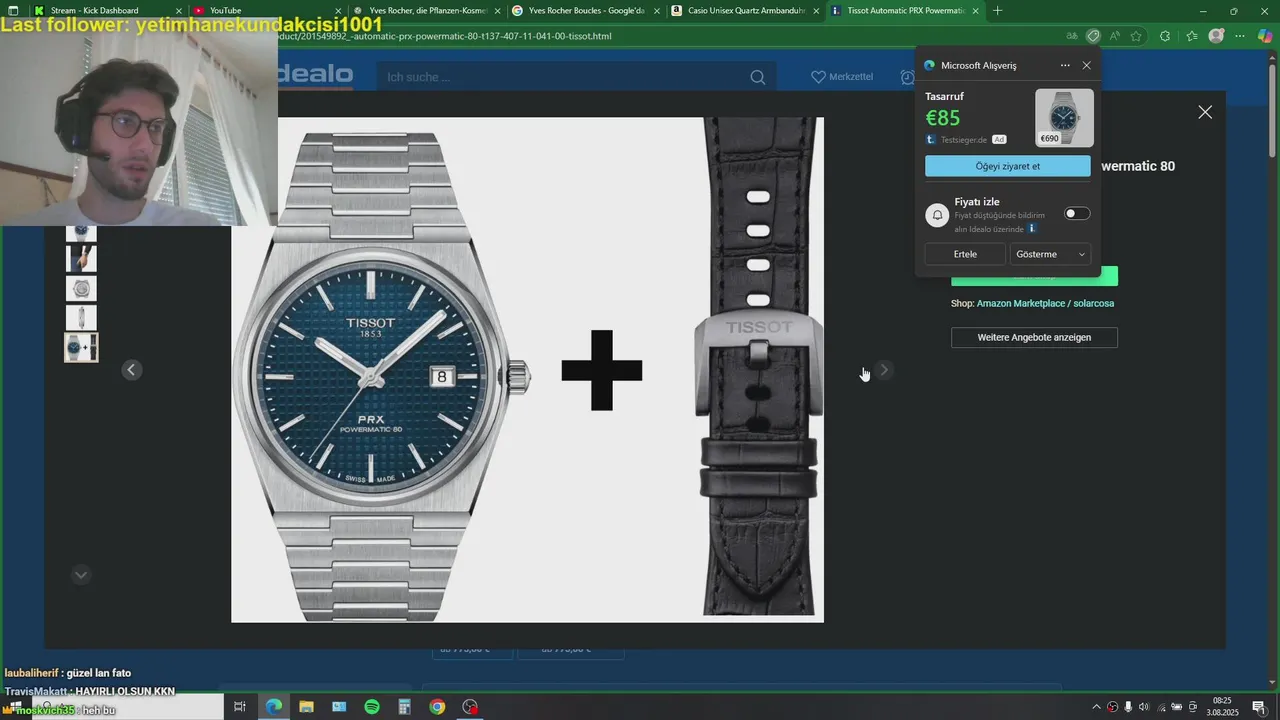This screenshot has width=1280, height=720.
Task: Open a new browser tab
Action: (997, 11)
